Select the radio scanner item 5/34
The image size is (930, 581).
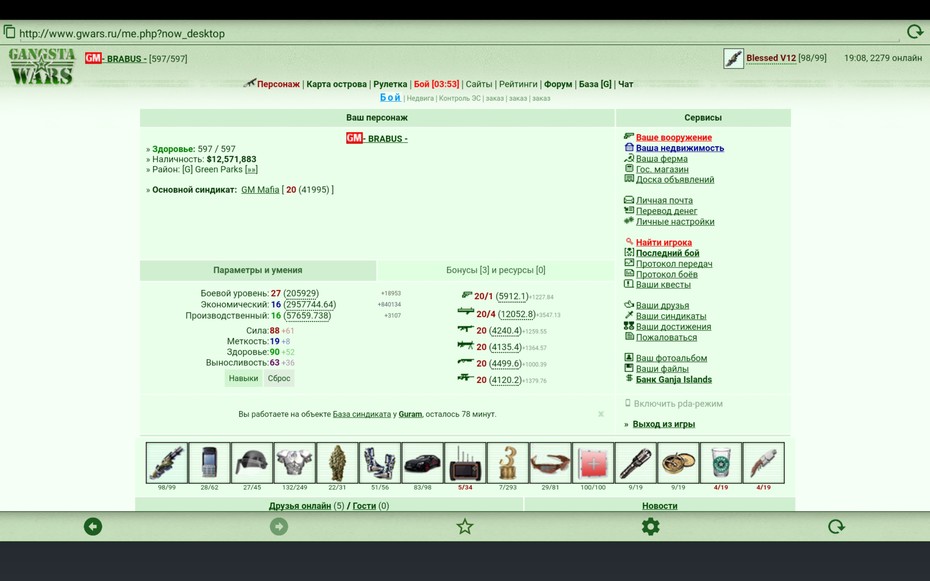(465, 462)
